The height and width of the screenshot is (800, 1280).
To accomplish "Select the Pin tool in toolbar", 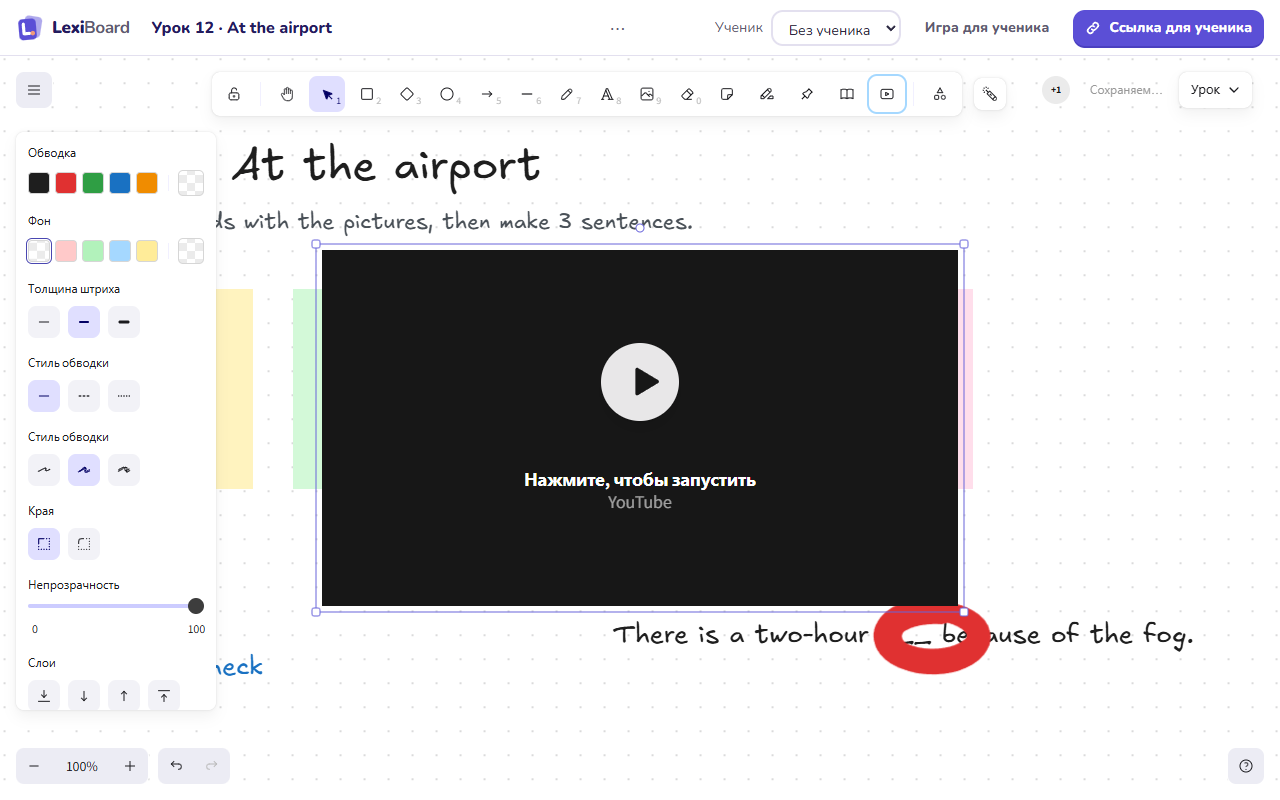I will [x=807, y=94].
